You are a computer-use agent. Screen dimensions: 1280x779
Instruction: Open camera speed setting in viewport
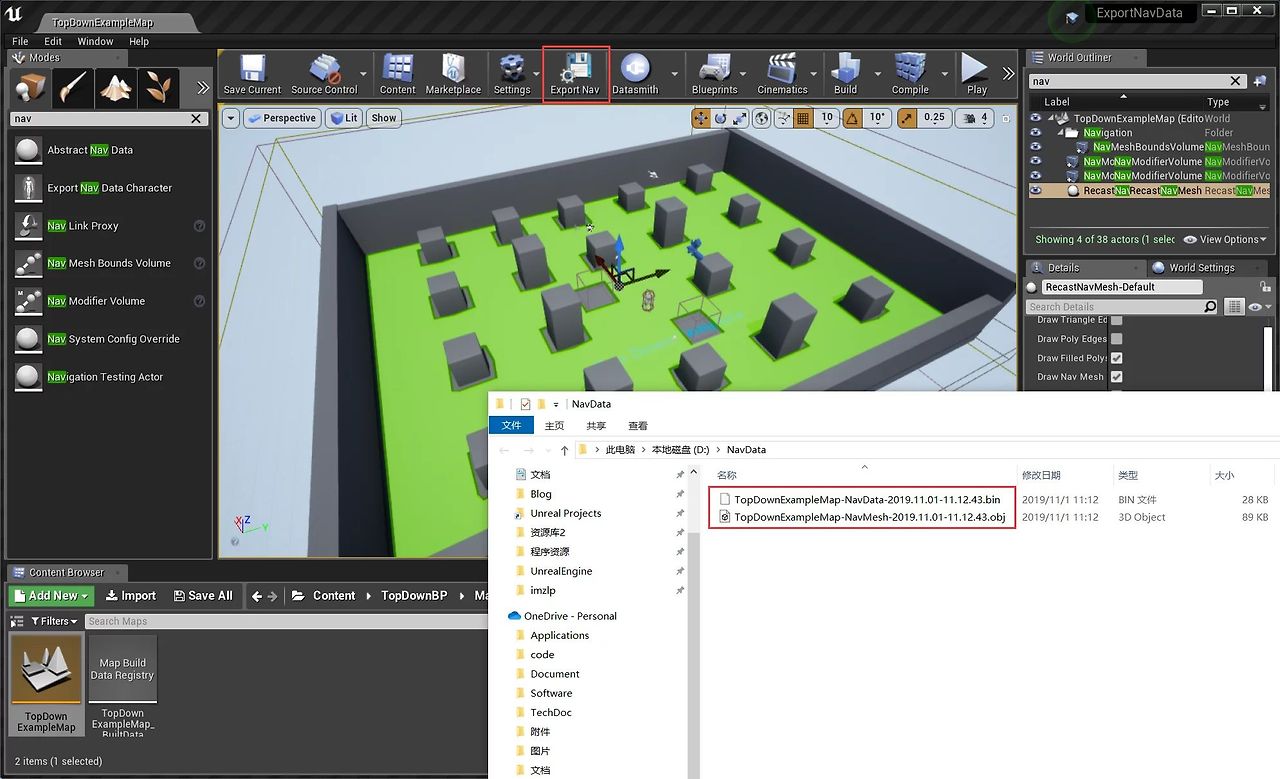tap(974, 118)
